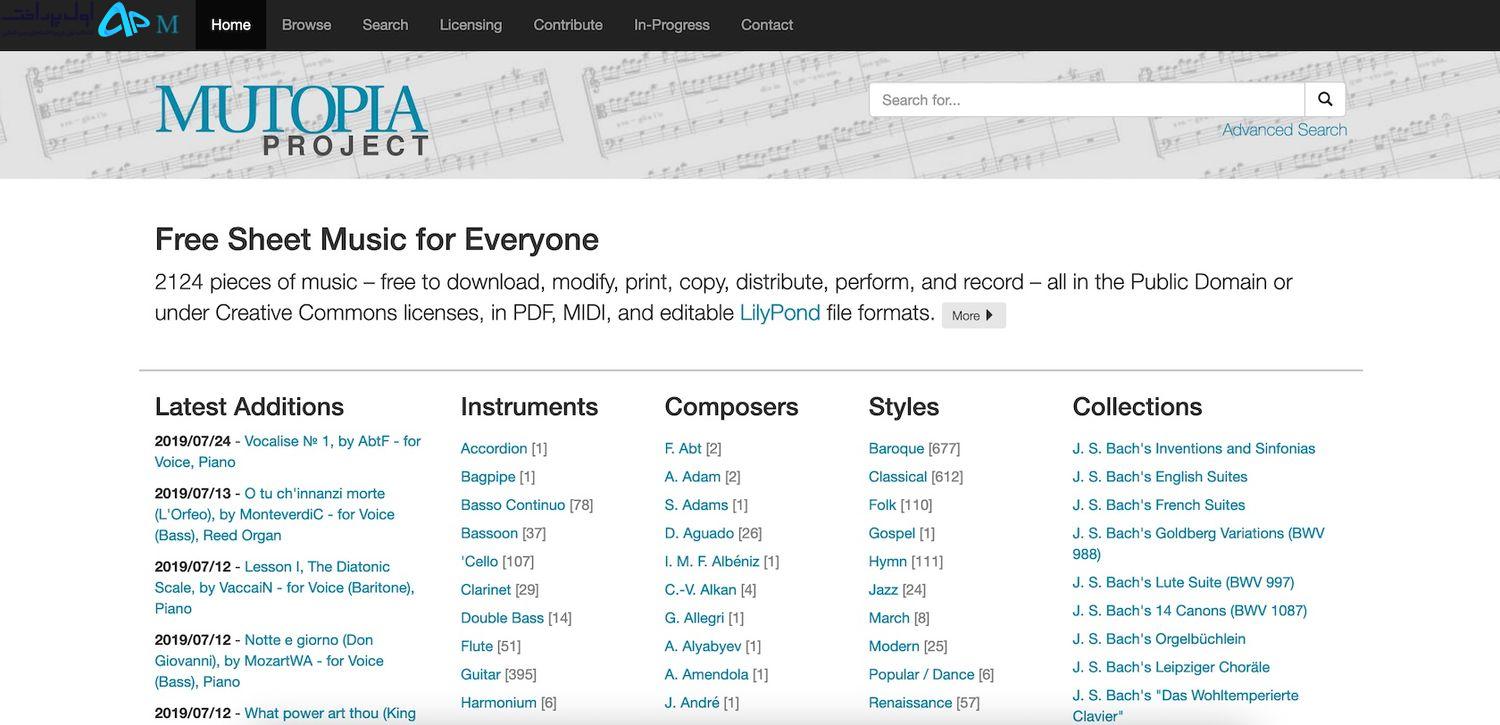
Task: Click the magnifier search button
Action: click(x=1325, y=99)
